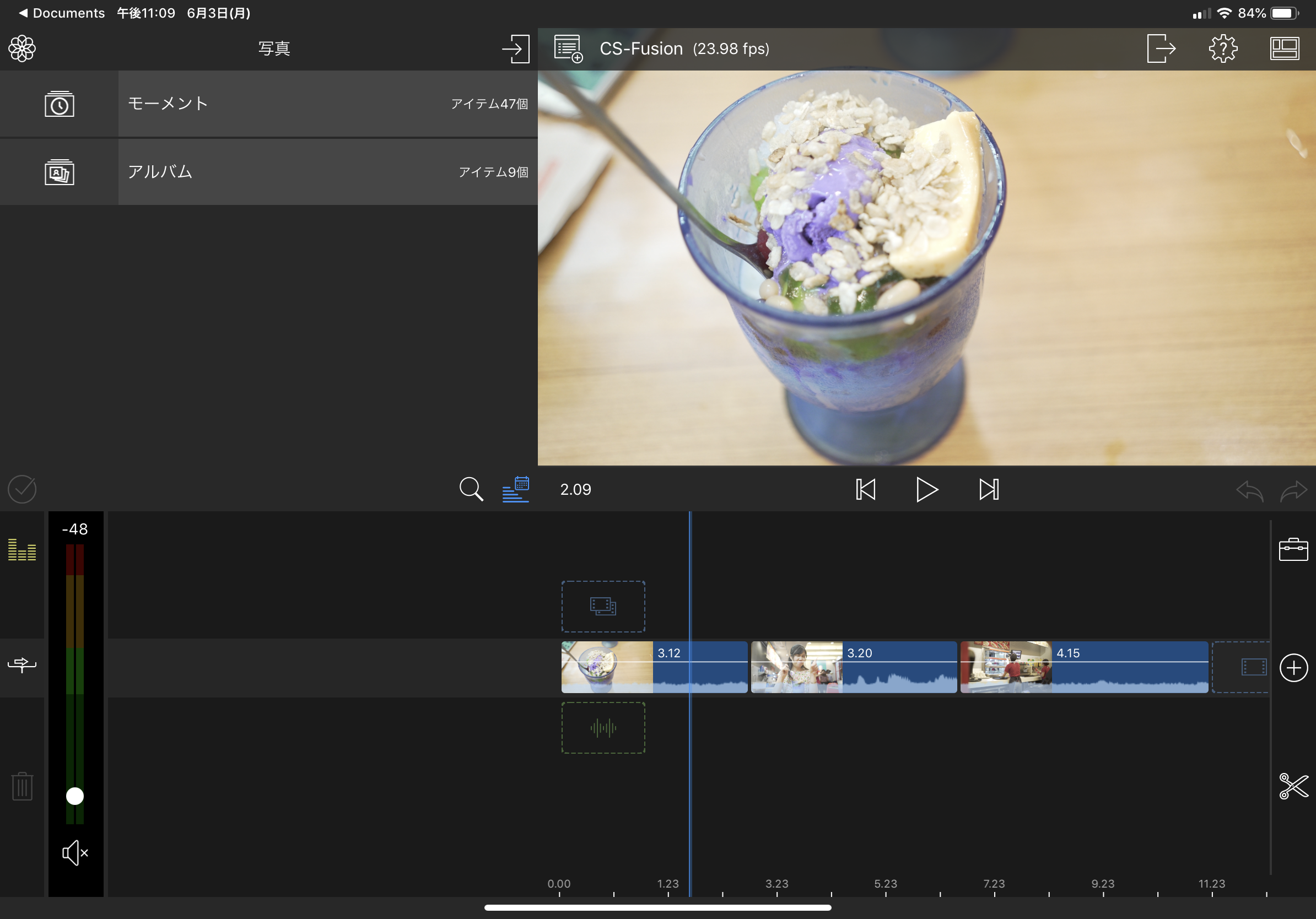Select the 3.20 clip in timeline

[854, 667]
